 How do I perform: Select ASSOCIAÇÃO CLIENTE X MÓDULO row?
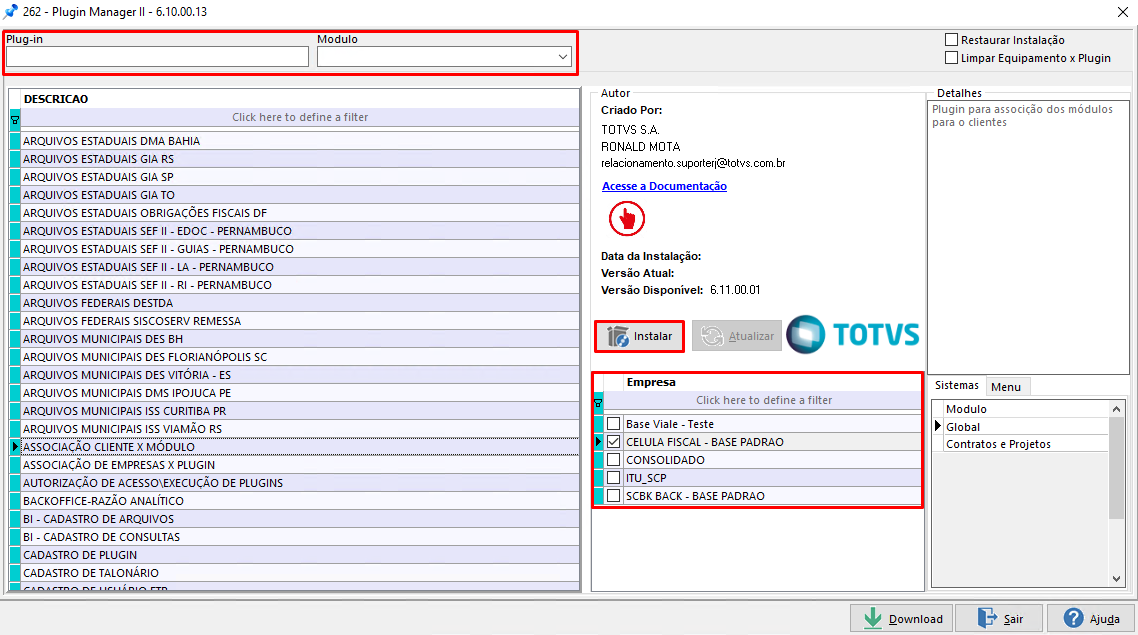pos(300,447)
